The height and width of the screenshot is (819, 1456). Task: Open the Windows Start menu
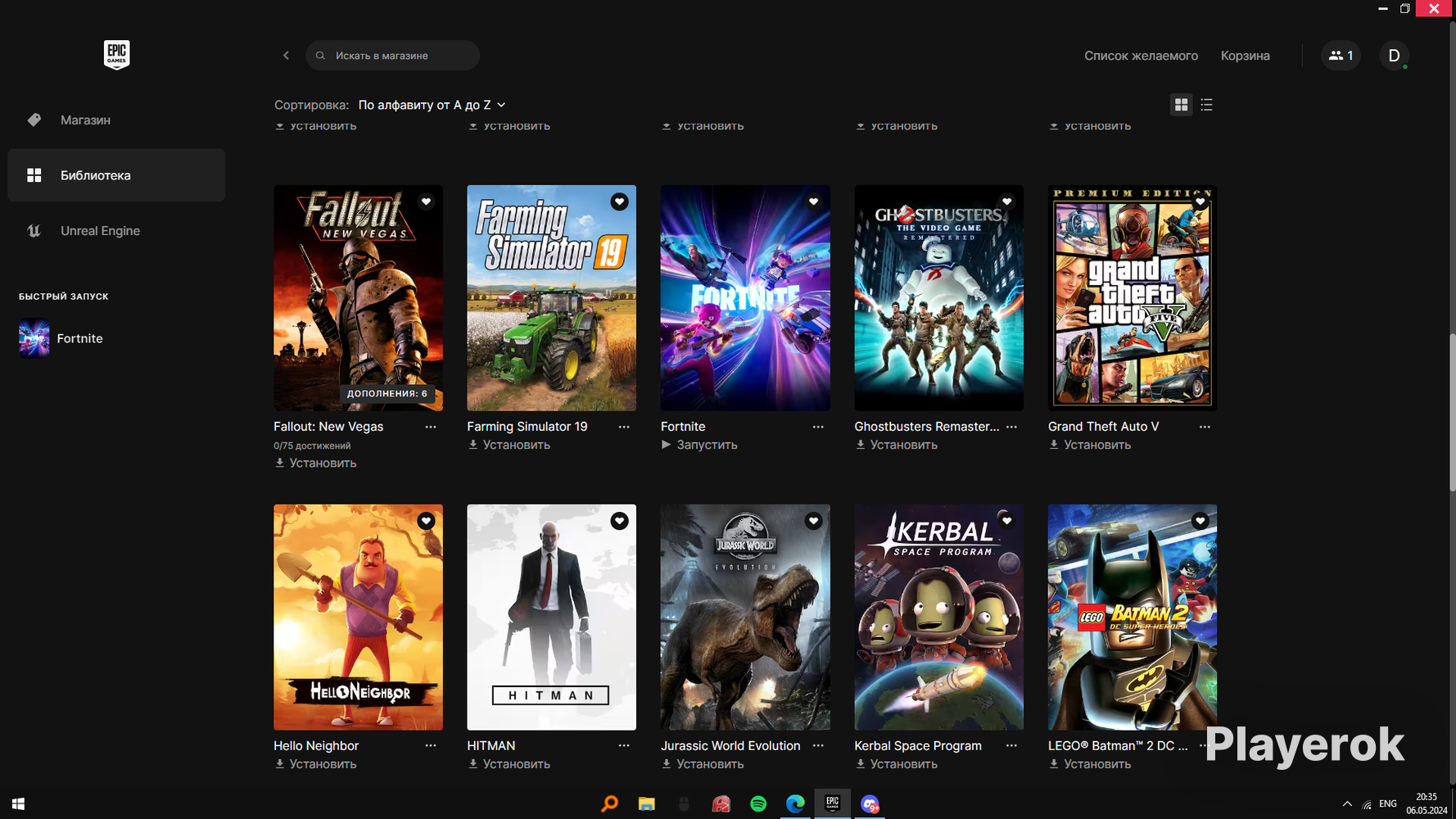click(18, 804)
